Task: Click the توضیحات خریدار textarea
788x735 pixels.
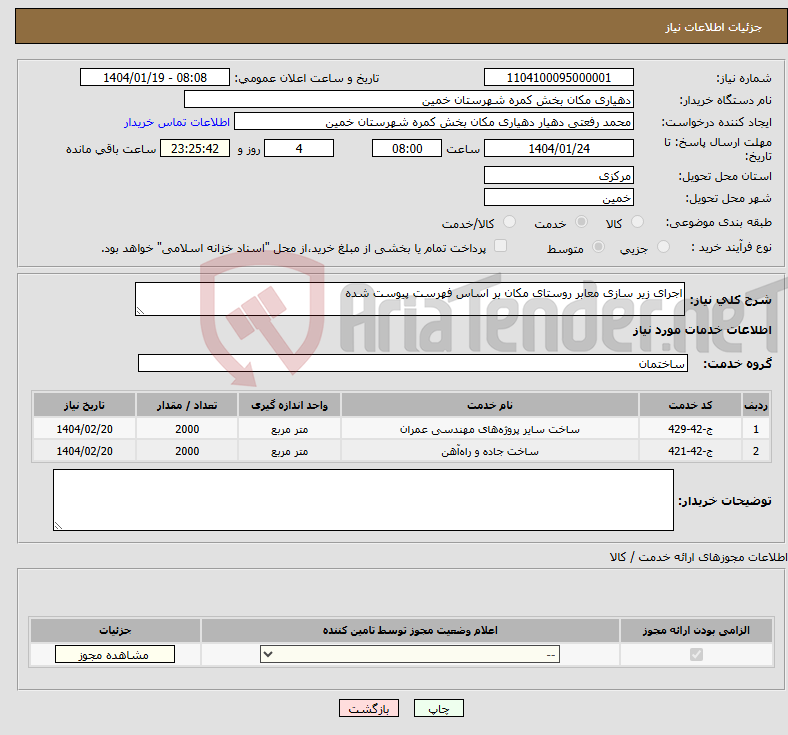Action: pos(363,500)
